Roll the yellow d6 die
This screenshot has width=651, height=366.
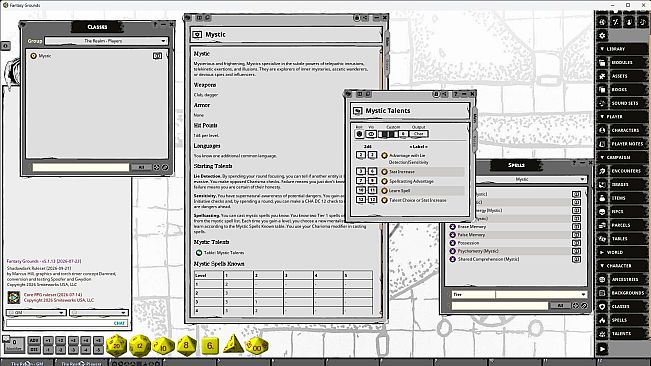tap(210, 346)
